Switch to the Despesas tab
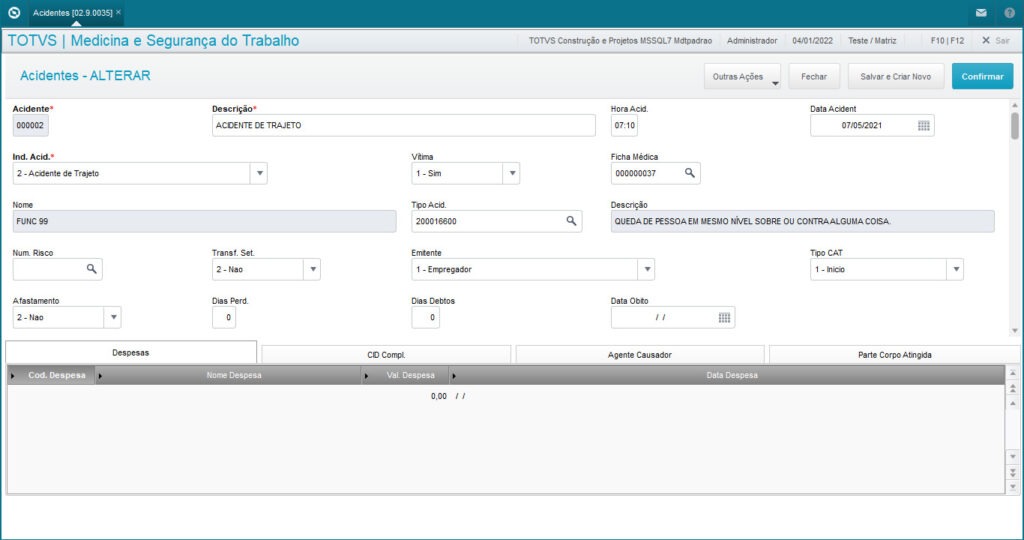Viewport: 1024px width, 540px height. click(131, 353)
